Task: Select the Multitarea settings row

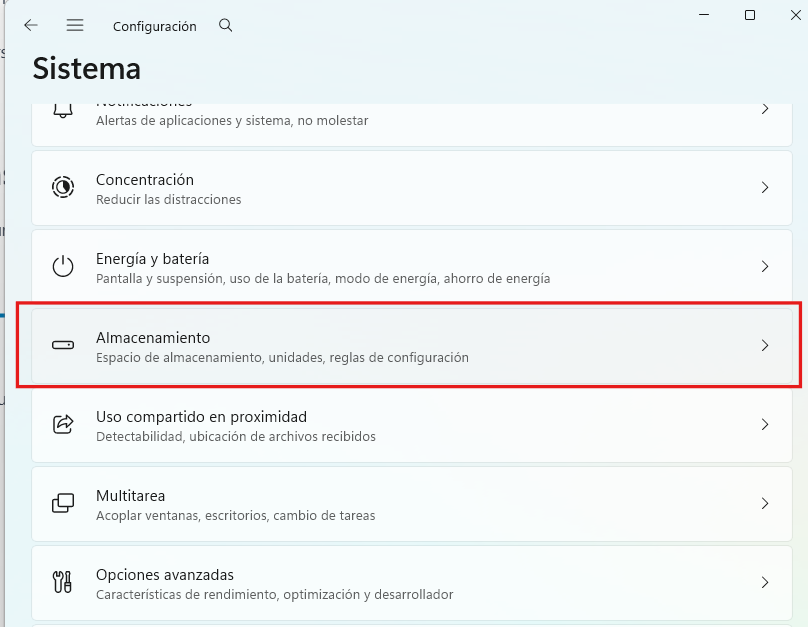Action: [x=410, y=503]
